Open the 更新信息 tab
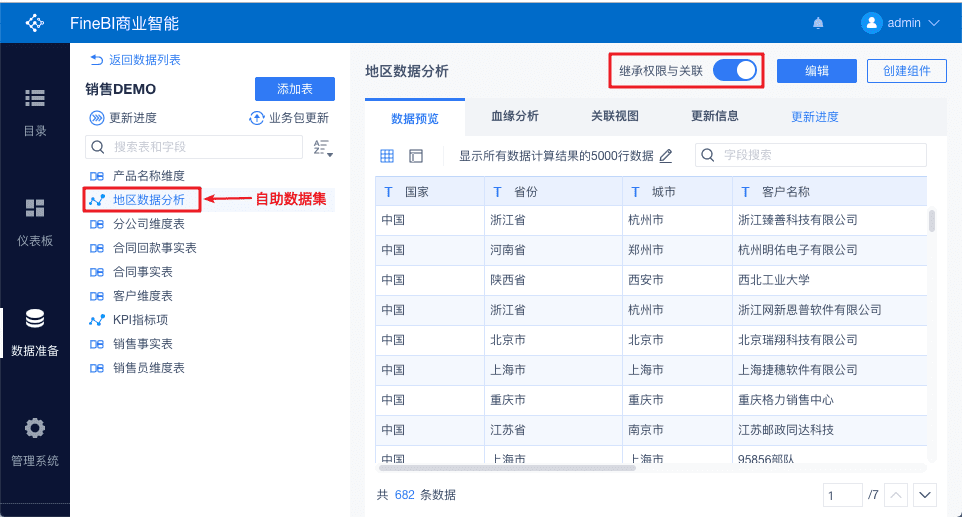 tap(715, 116)
